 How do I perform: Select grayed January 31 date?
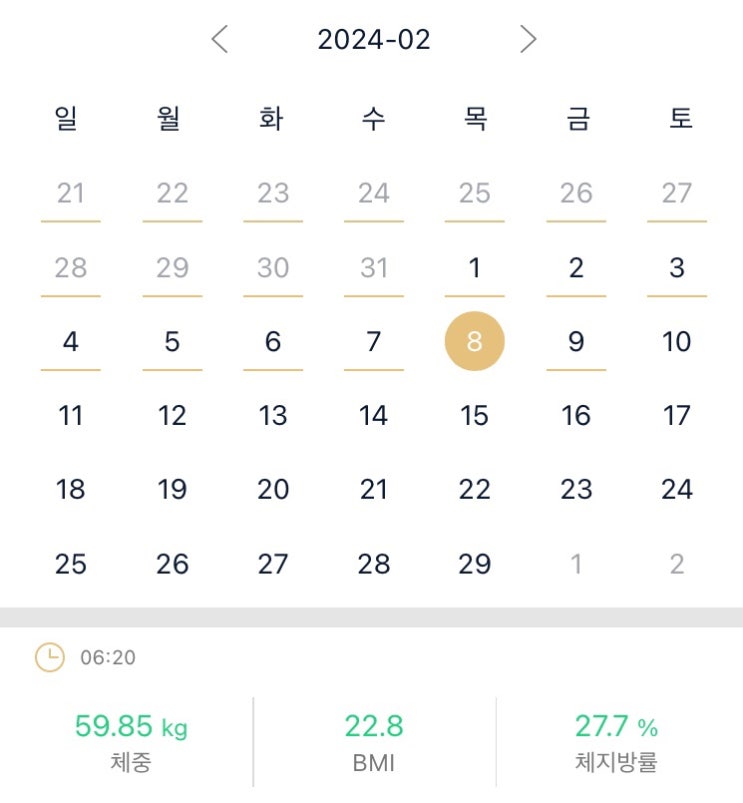click(373, 268)
